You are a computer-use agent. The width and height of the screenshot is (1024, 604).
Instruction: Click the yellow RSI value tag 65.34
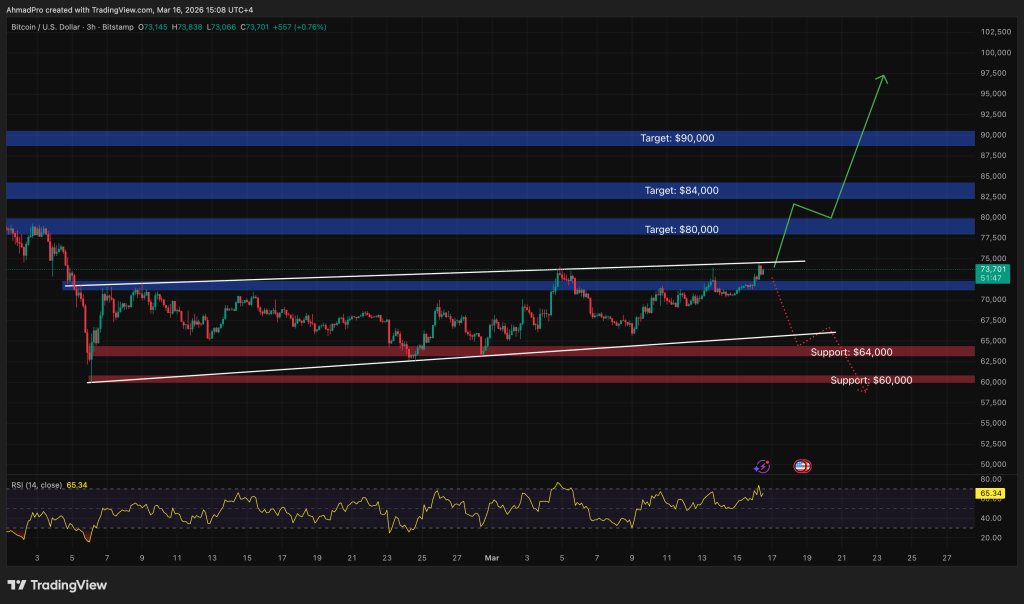(992, 493)
